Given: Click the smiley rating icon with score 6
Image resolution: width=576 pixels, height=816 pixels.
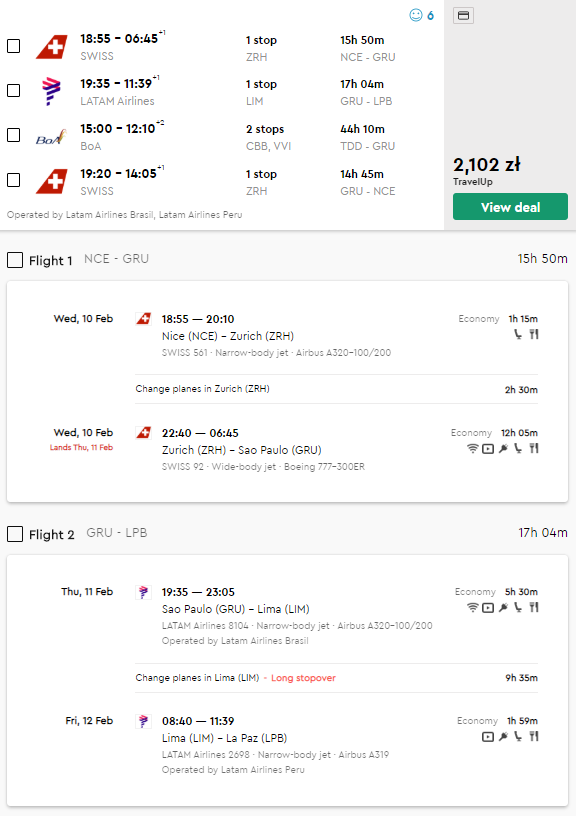Looking at the screenshot, I should 416,15.
